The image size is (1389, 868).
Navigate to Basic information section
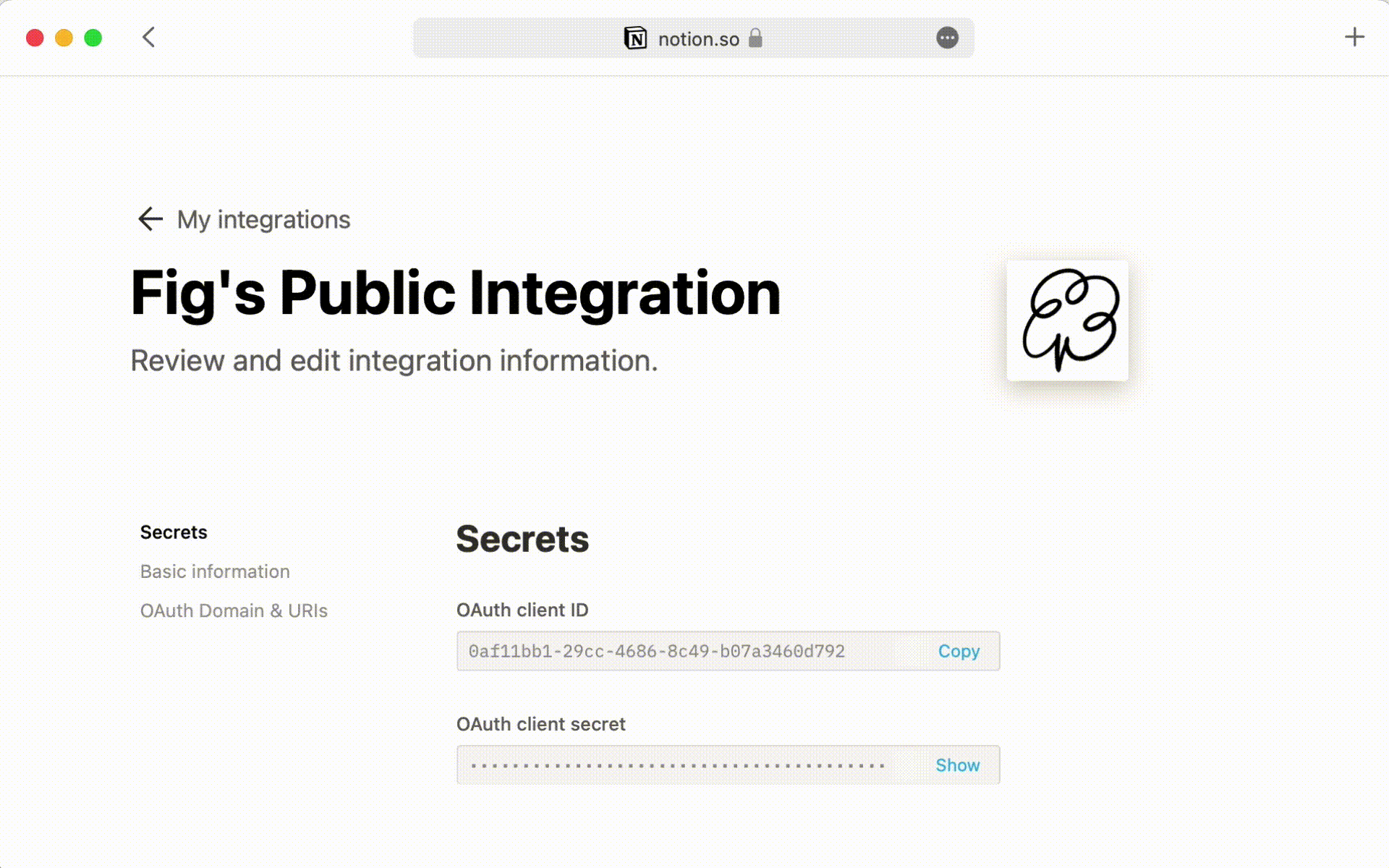point(214,571)
